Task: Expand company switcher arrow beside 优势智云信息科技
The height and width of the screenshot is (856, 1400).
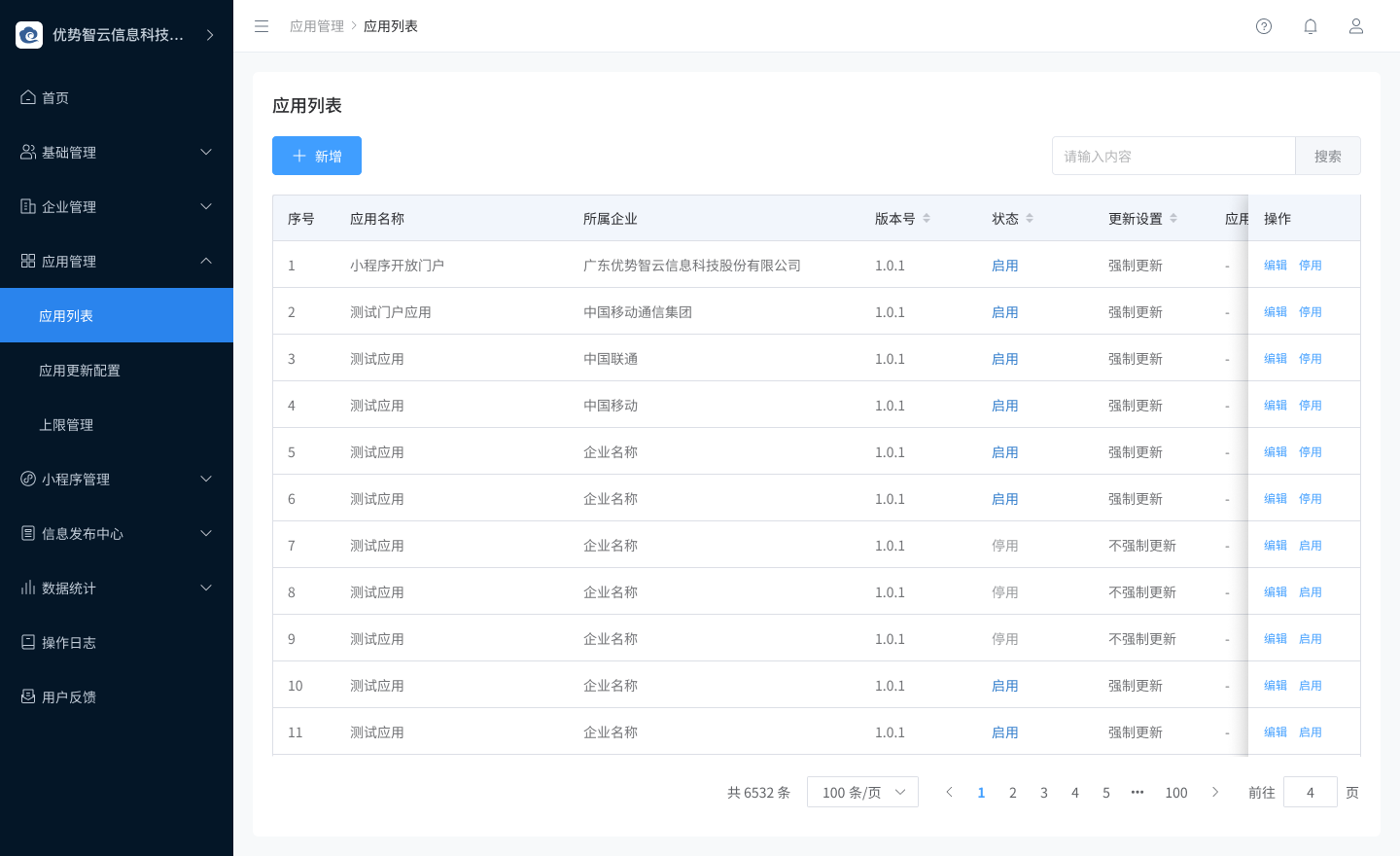Action: (210, 35)
